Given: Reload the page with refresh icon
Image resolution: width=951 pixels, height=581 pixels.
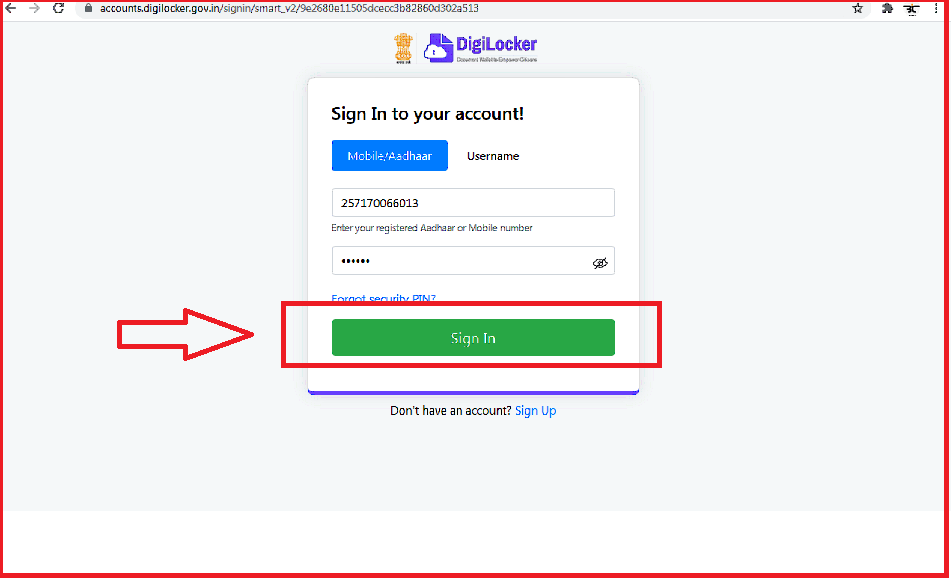Looking at the screenshot, I should point(58,8).
